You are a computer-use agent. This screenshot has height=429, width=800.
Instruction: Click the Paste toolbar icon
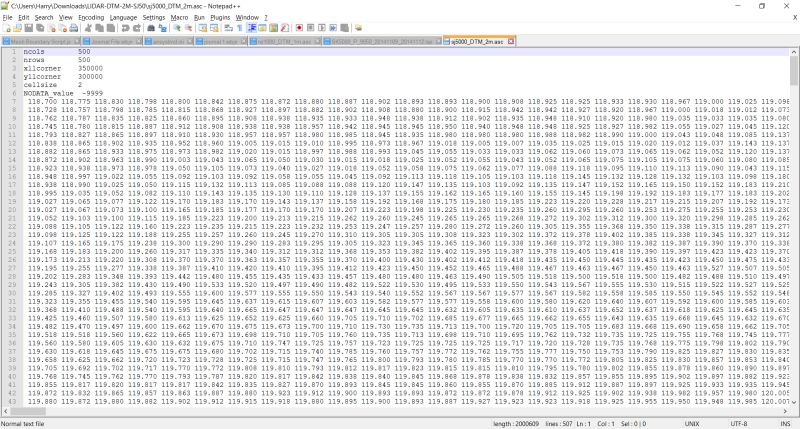[x=111, y=28]
